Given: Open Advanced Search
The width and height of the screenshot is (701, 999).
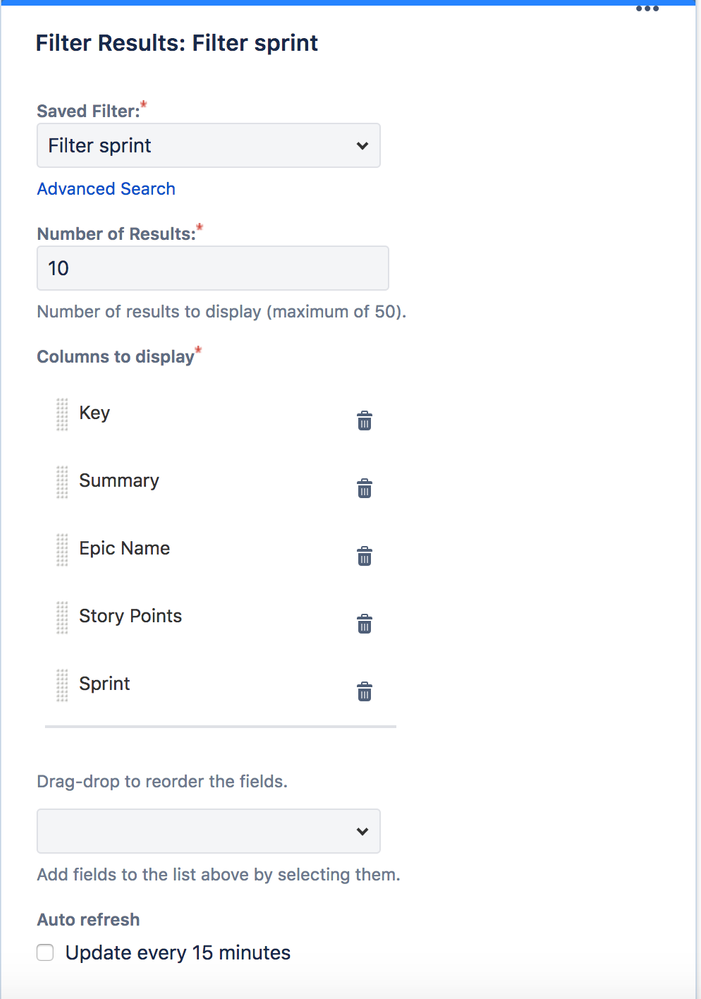Looking at the screenshot, I should (x=106, y=188).
